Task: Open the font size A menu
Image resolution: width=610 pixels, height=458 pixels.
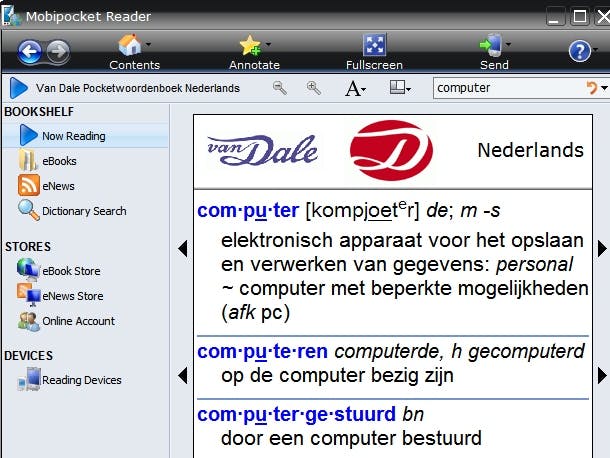Action: [x=355, y=88]
